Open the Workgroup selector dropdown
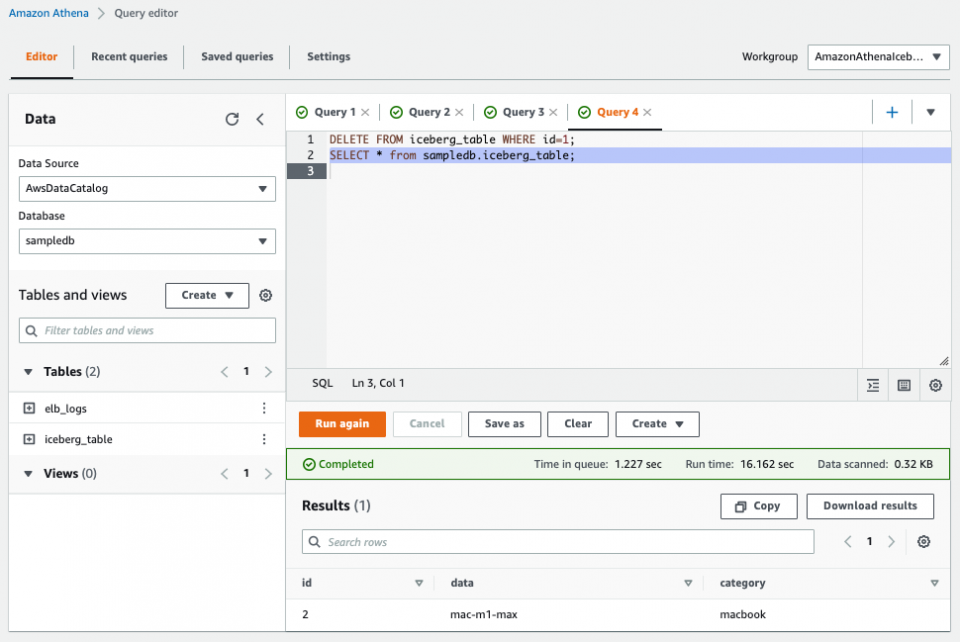The height and width of the screenshot is (642, 960). pyautogui.click(x=877, y=57)
